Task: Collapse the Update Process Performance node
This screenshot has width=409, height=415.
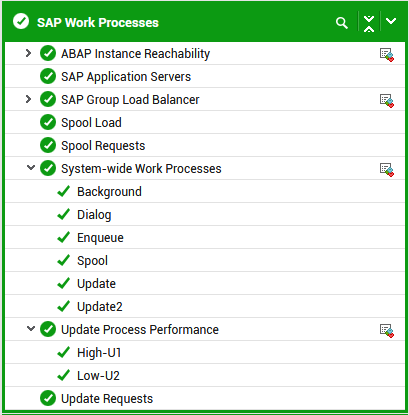Action: (31, 328)
